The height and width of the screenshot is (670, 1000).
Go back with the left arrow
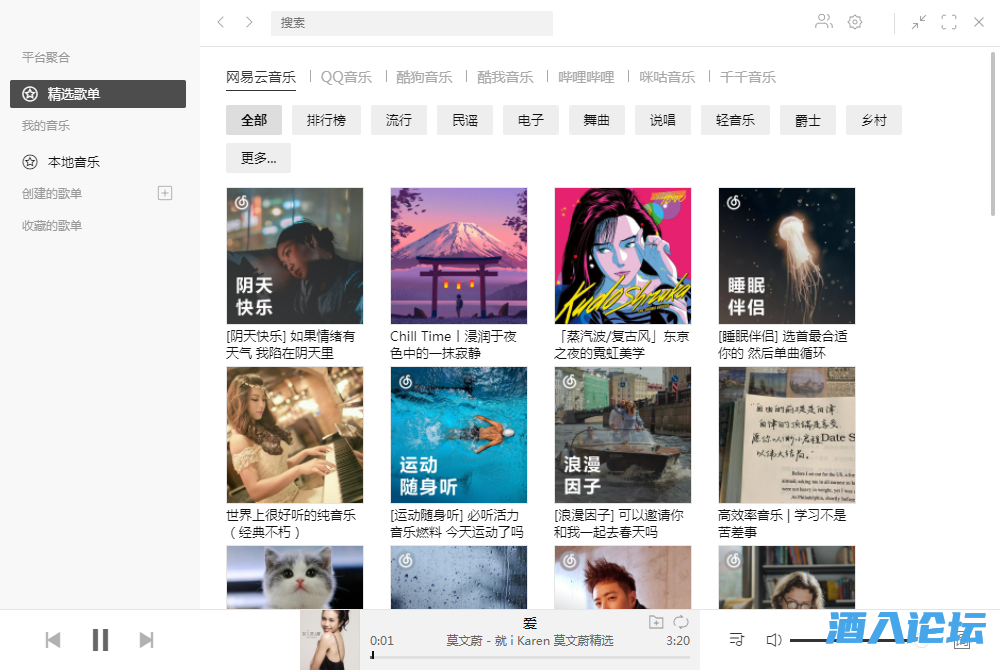[221, 22]
